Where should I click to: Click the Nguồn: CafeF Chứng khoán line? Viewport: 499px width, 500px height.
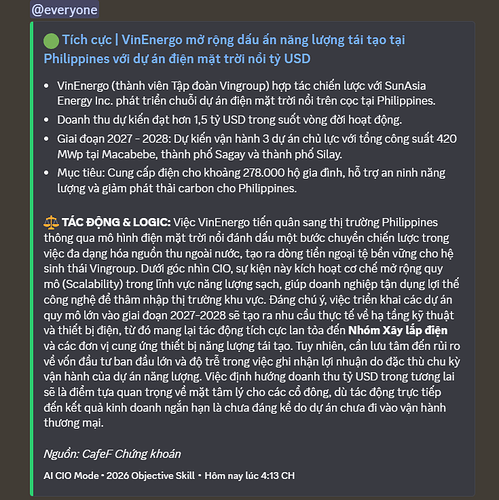pos(112,454)
